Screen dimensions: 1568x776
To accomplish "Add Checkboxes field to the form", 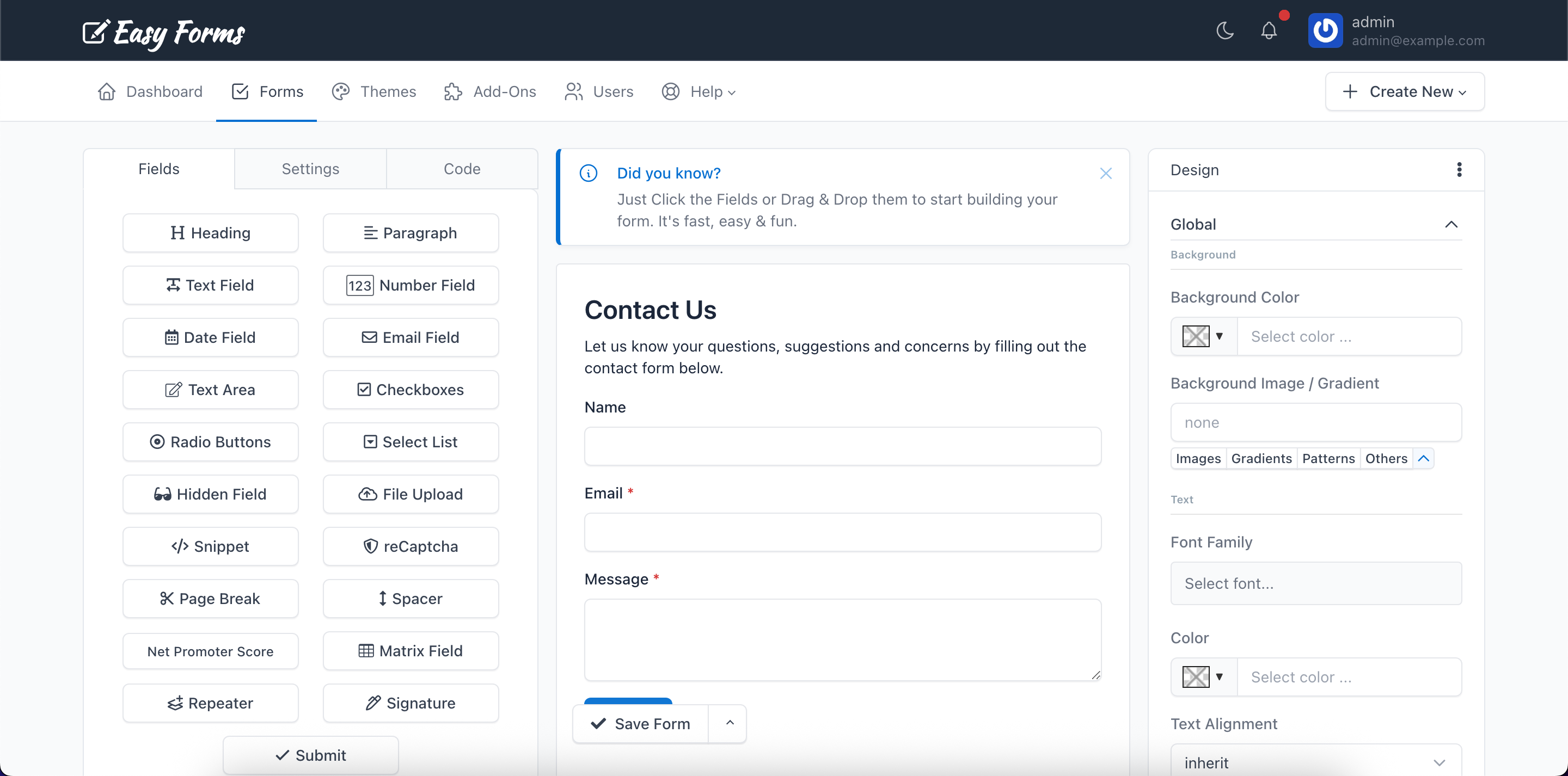I will click(411, 390).
